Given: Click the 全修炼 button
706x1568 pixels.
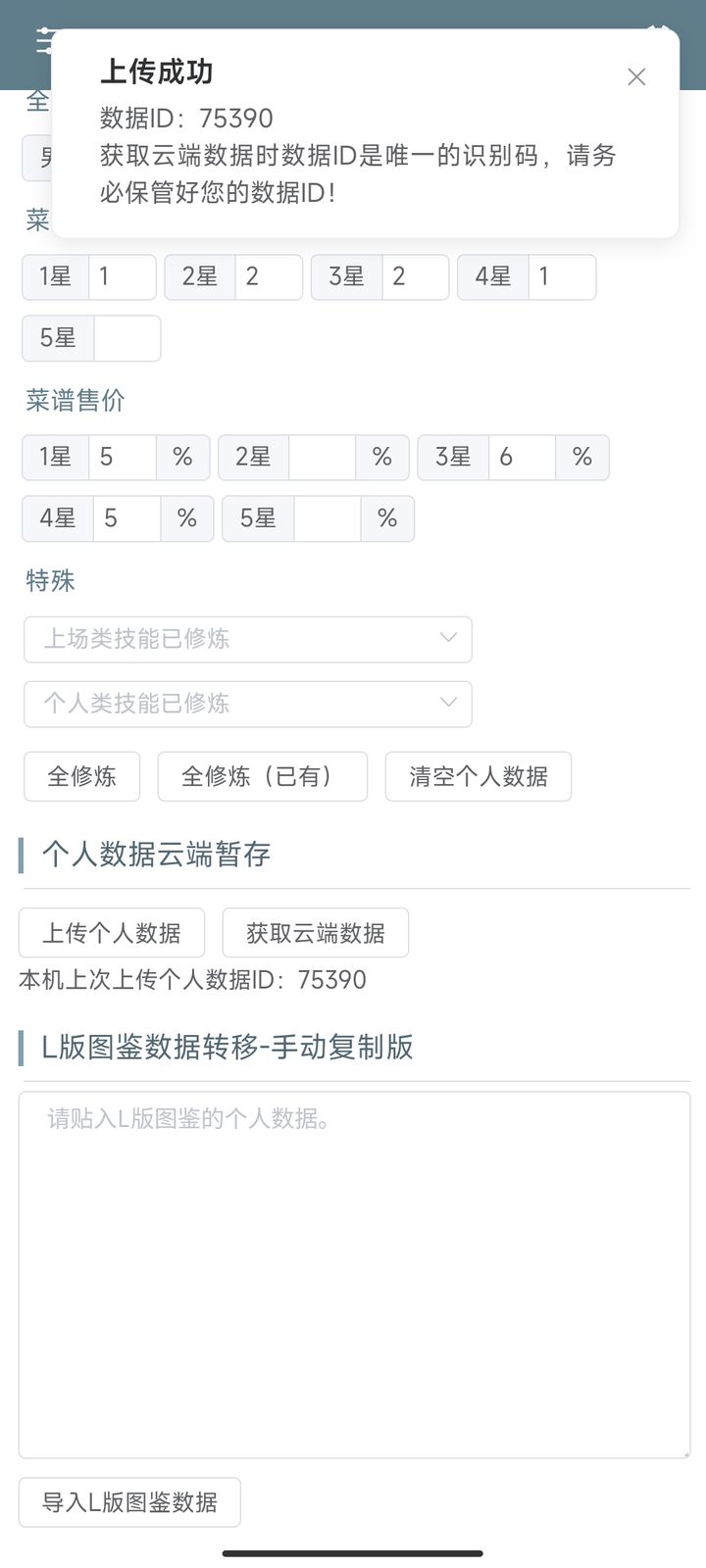Looking at the screenshot, I should [x=82, y=777].
